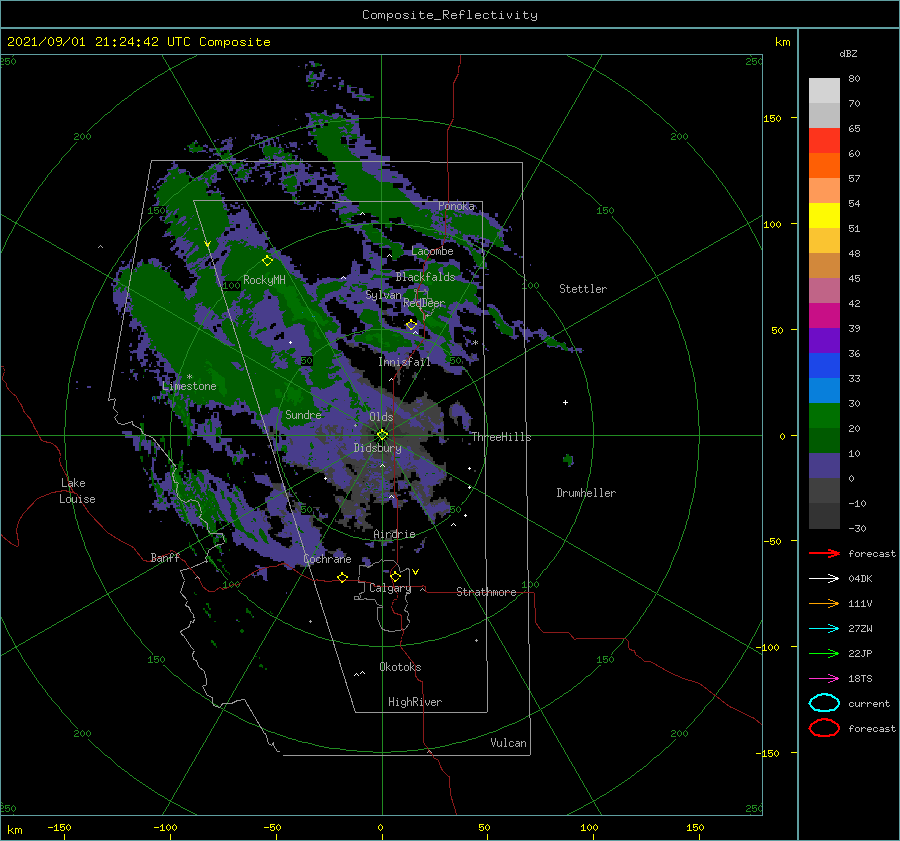
Task: Click the purple 36 dBZ color swatch
Action: (x=824, y=340)
